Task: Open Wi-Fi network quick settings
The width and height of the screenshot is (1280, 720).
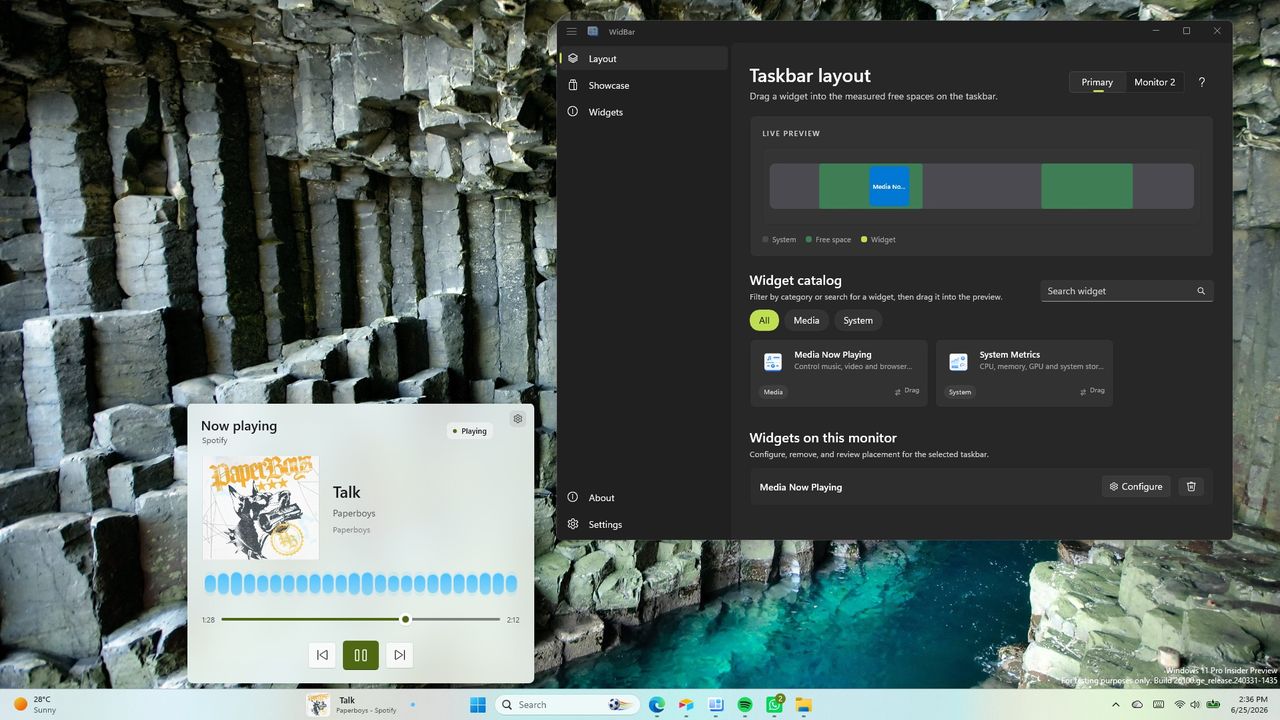Action: 1180,705
